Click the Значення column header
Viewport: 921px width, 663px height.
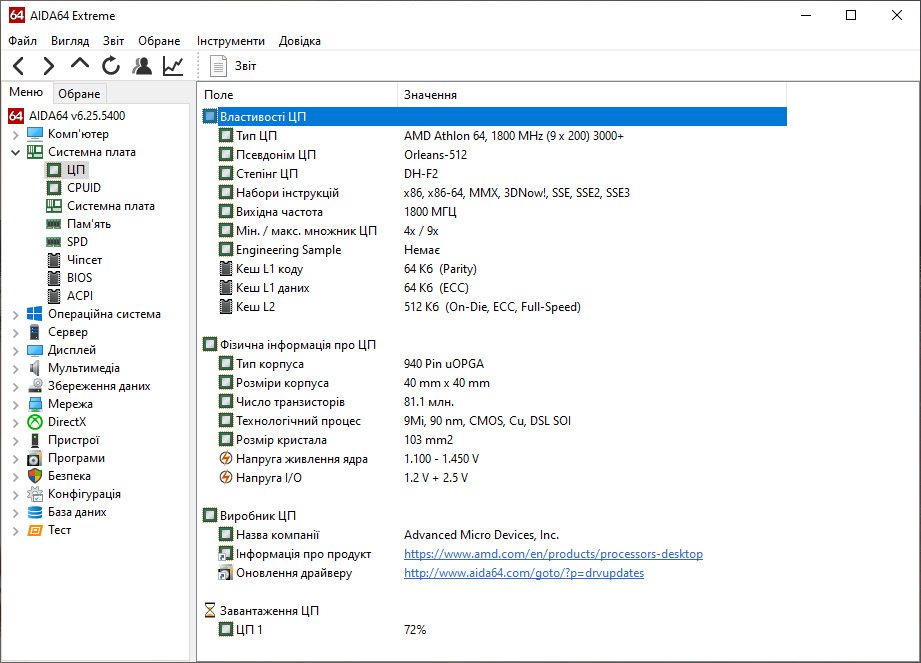(x=592, y=95)
